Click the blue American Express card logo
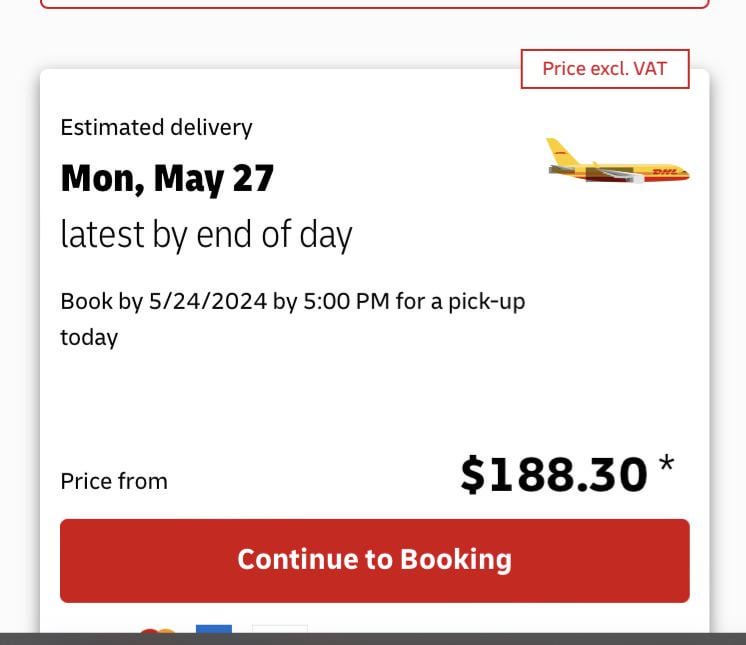 [x=214, y=628]
